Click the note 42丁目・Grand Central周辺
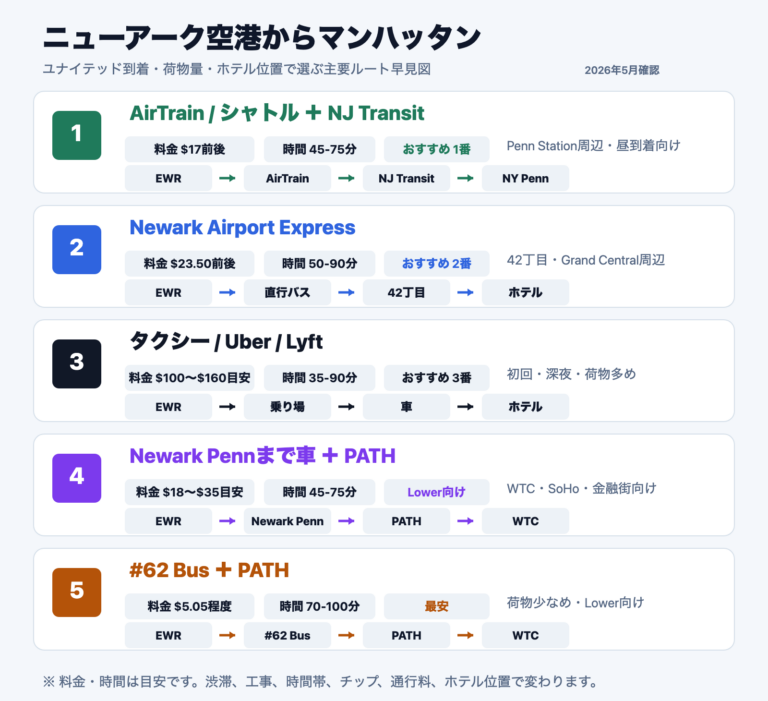Image resolution: width=768 pixels, height=701 pixels. [x=586, y=260]
